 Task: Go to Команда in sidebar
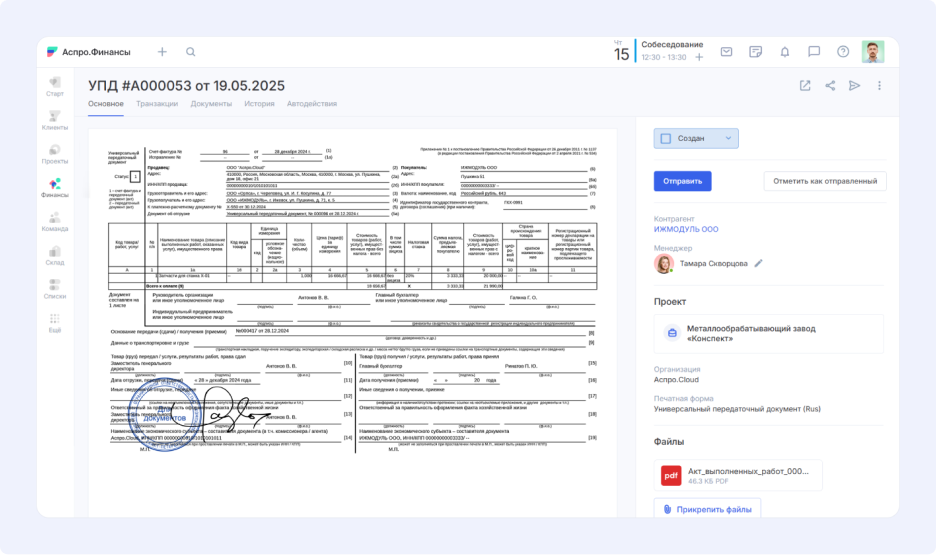pyautogui.click(x=55, y=221)
